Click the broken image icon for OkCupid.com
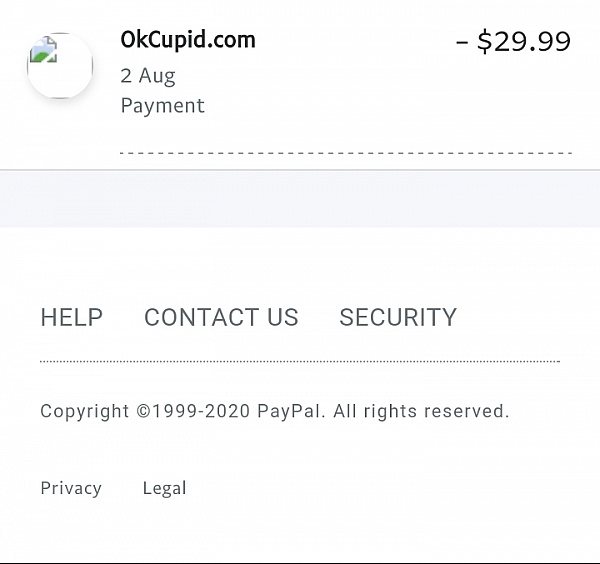This screenshot has width=600, height=564. point(44,49)
